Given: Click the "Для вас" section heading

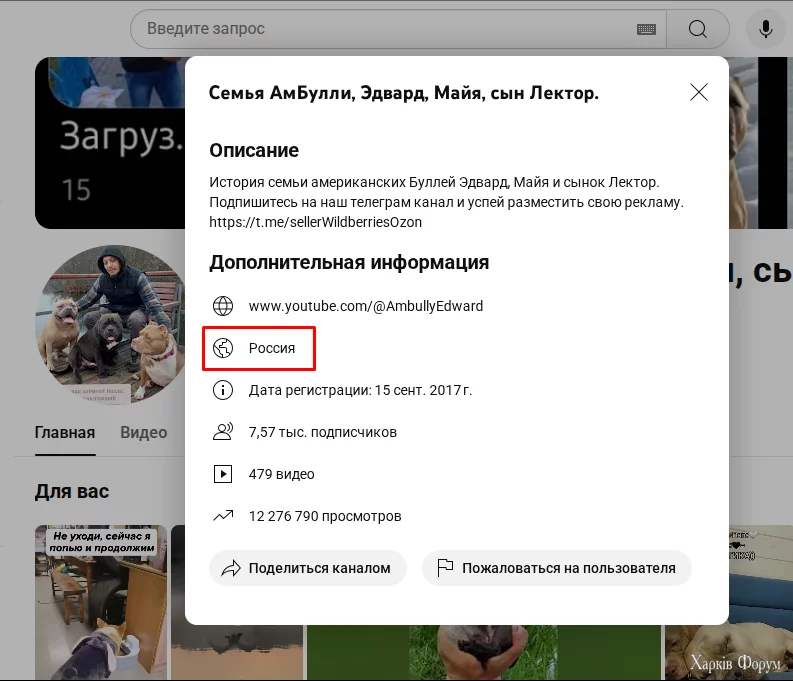Looking at the screenshot, I should pyautogui.click(x=72, y=491).
